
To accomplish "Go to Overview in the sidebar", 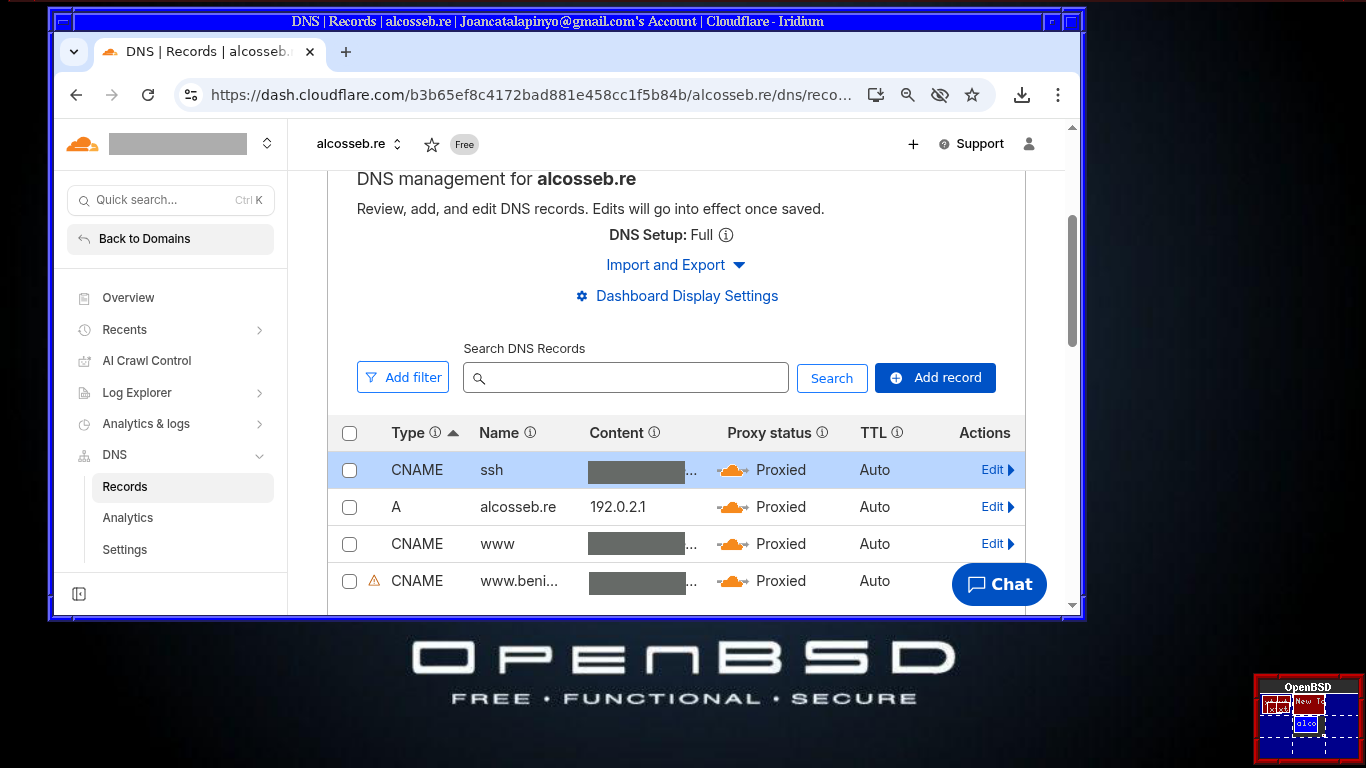I will click(128, 298).
